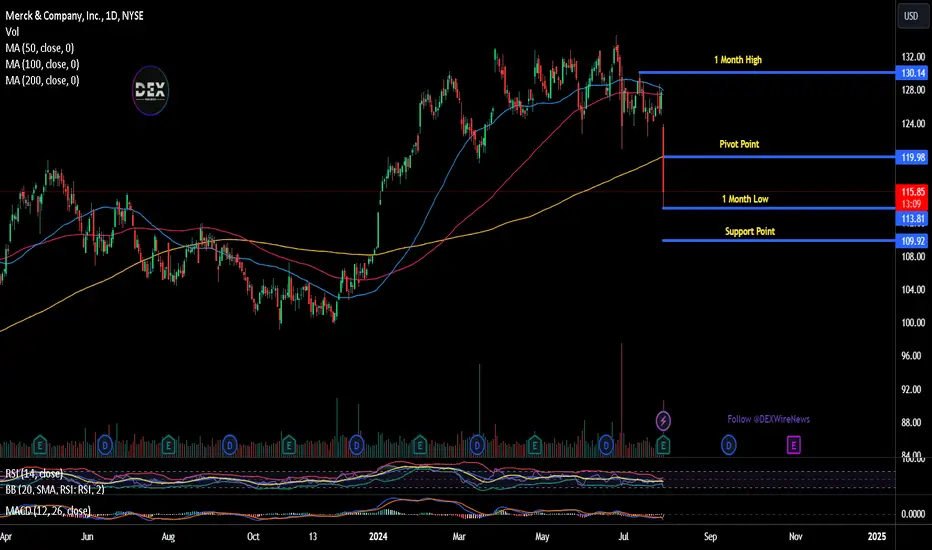This screenshot has height=550, width=932.
Task: Select the Vol indicator legend
Action: (x=12, y=32)
